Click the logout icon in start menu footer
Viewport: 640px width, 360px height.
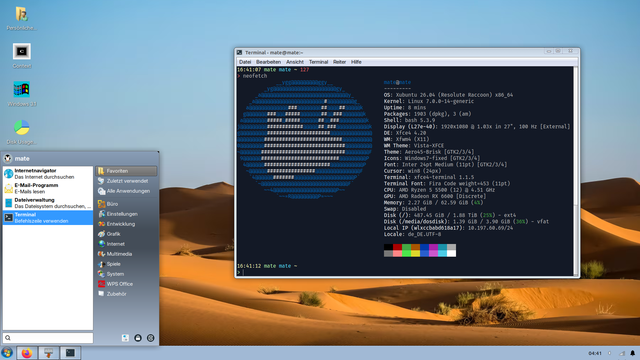[151, 338]
